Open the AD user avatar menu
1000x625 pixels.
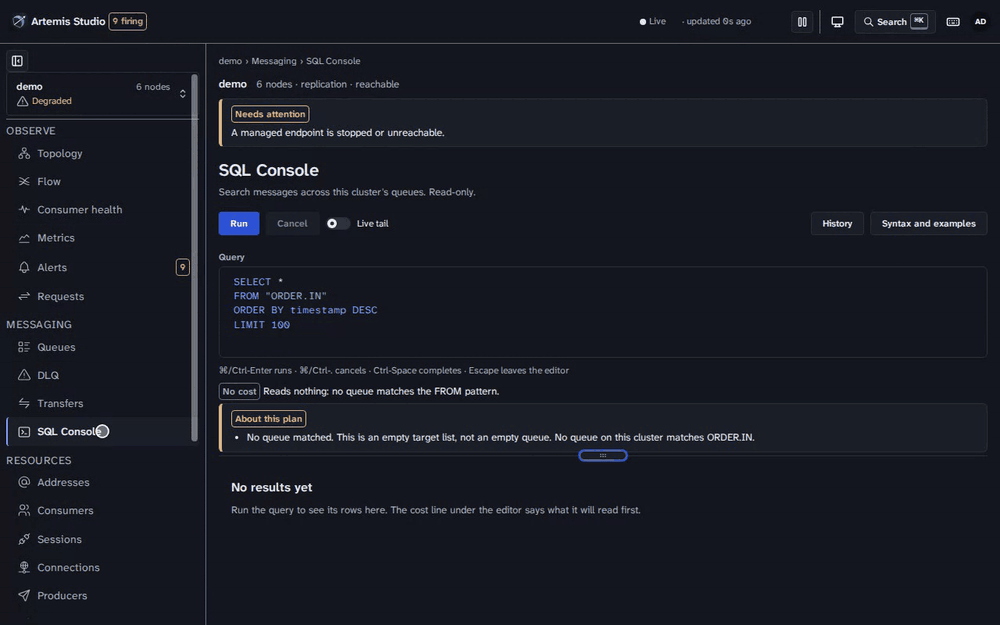pos(980,22)
